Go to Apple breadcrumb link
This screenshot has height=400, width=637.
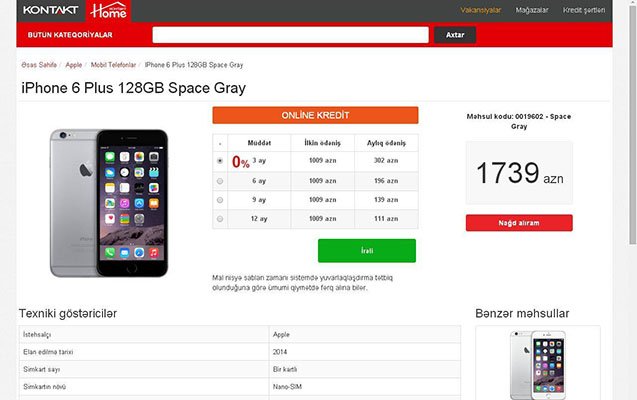click(74, 65)
